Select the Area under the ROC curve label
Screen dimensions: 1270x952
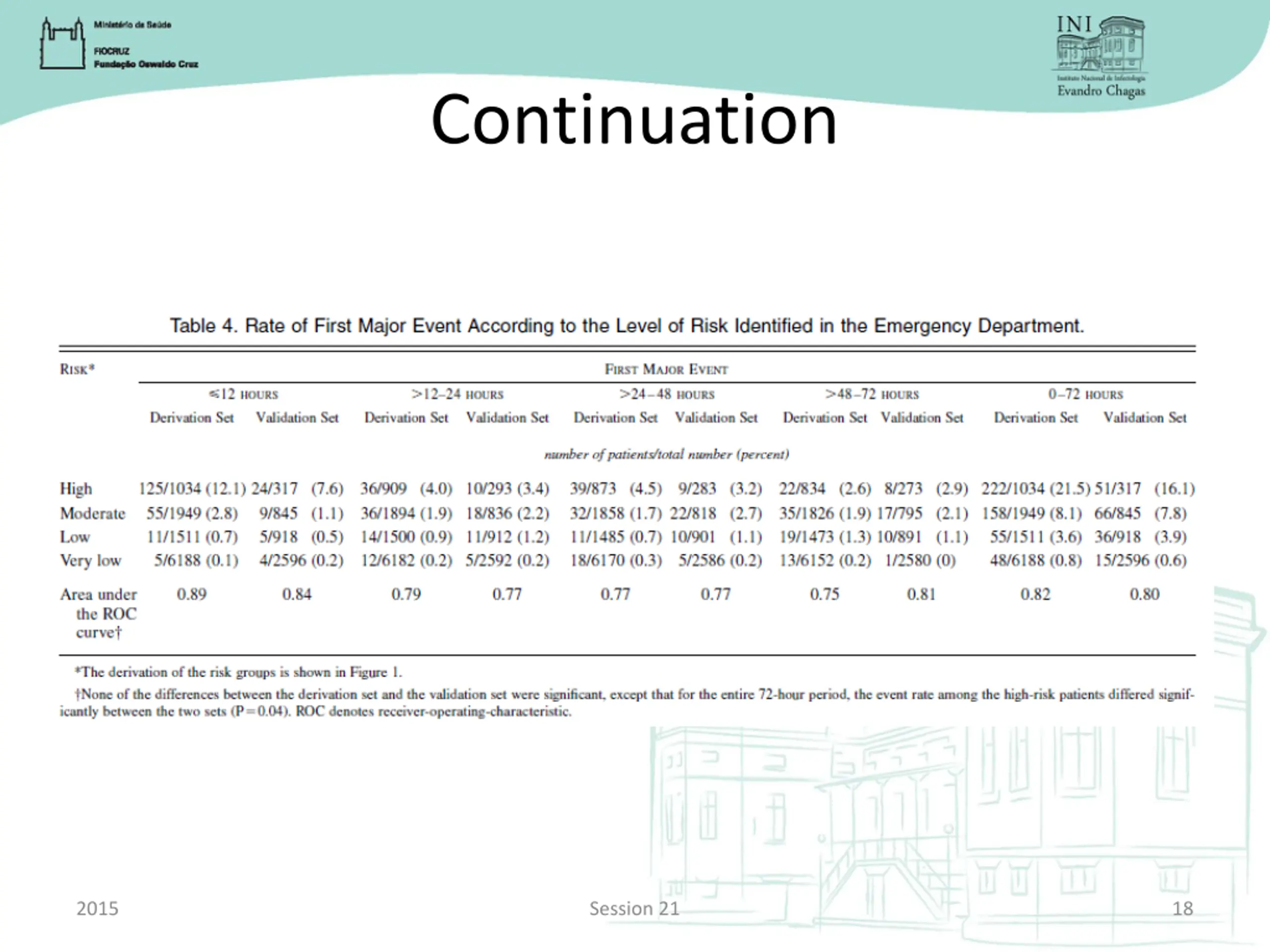[98, 613]
